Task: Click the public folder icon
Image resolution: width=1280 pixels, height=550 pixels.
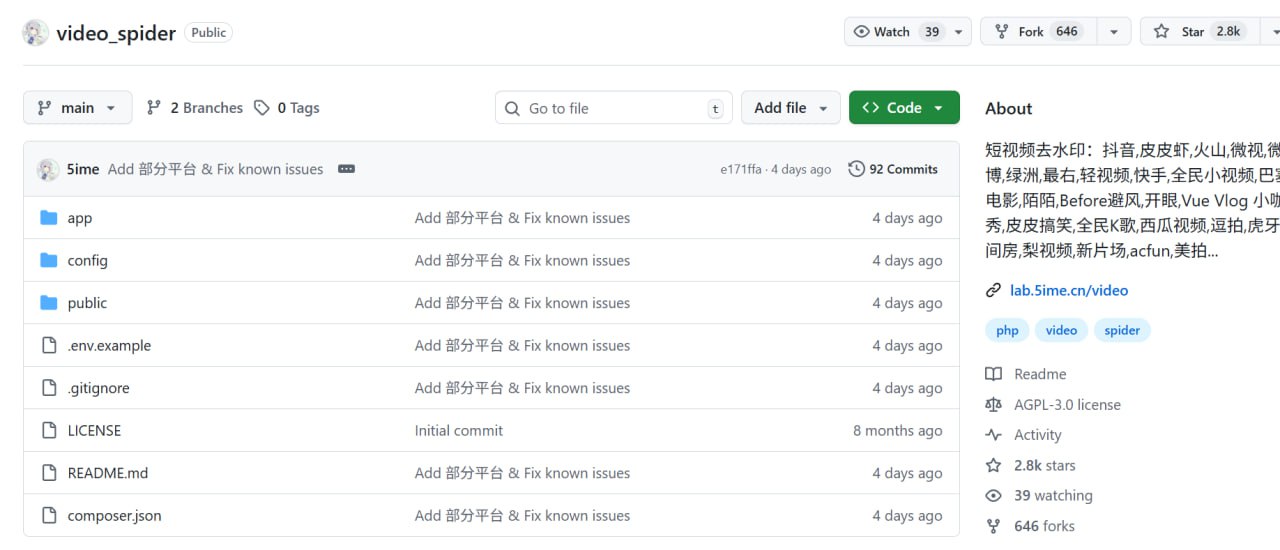Action: pyautogui.click(x=48, y=303)
